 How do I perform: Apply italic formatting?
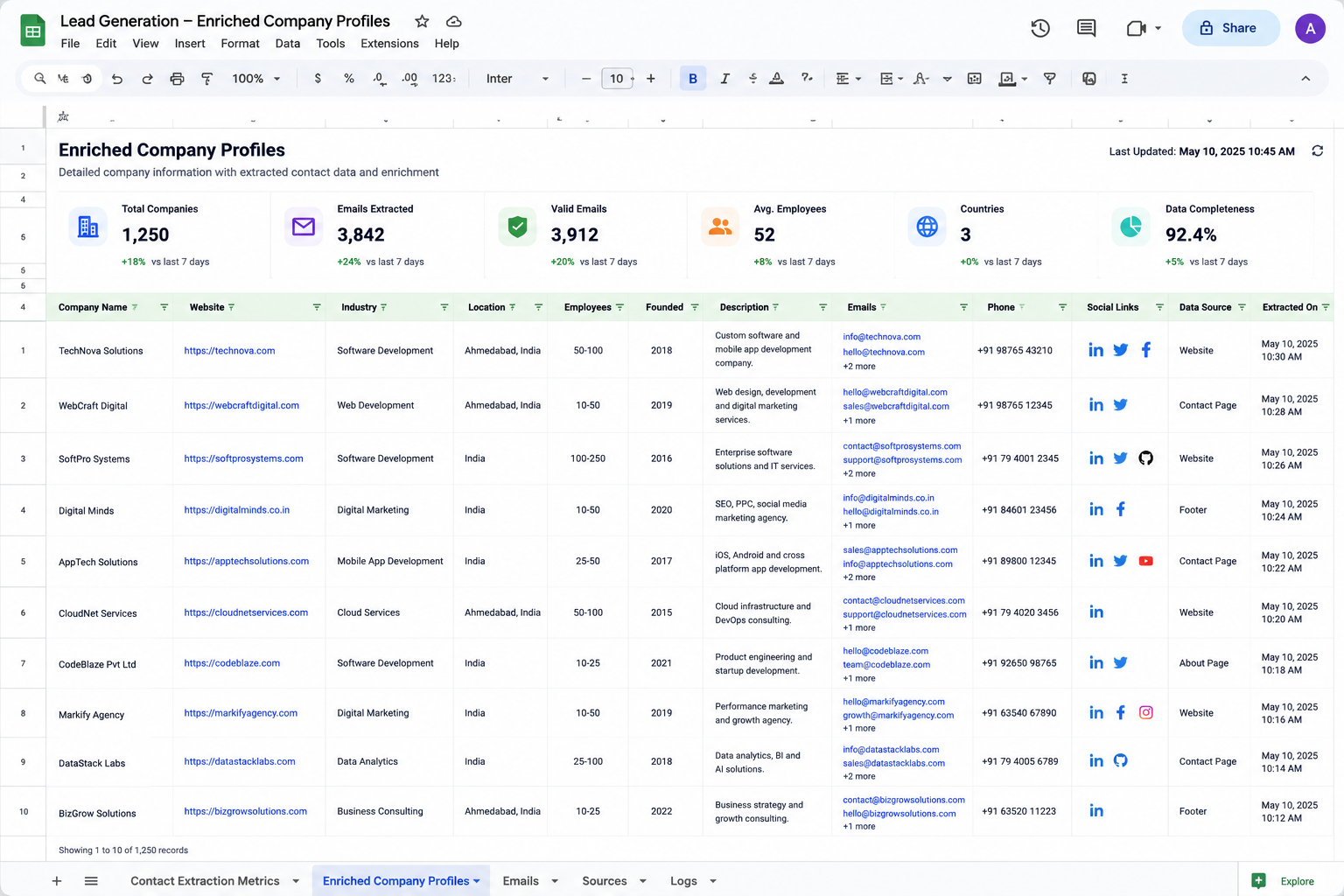[x=724, y=79]
